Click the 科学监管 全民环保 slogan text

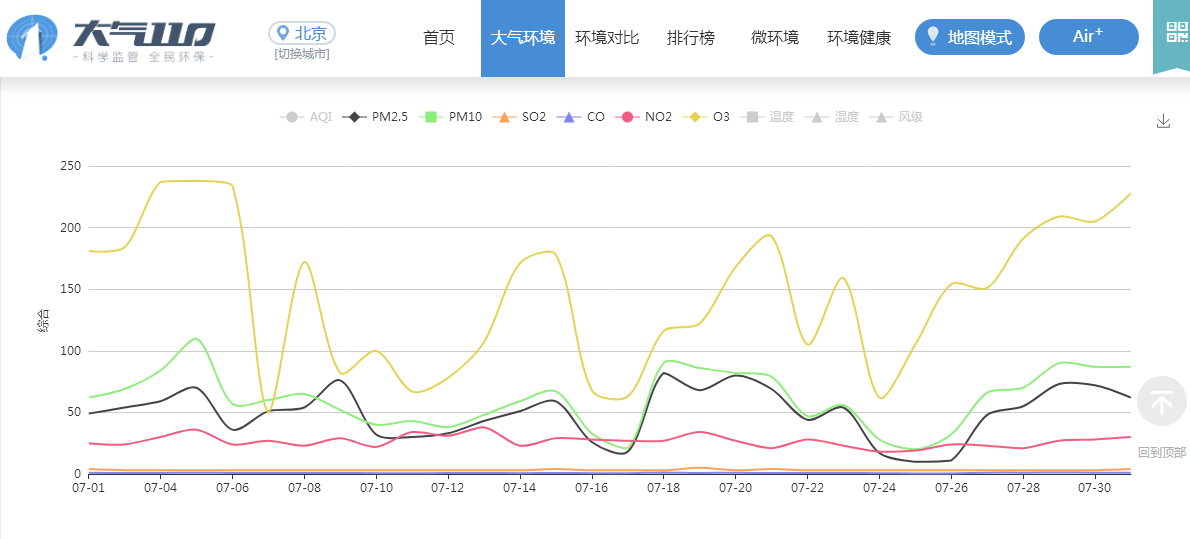coord(143,58)
